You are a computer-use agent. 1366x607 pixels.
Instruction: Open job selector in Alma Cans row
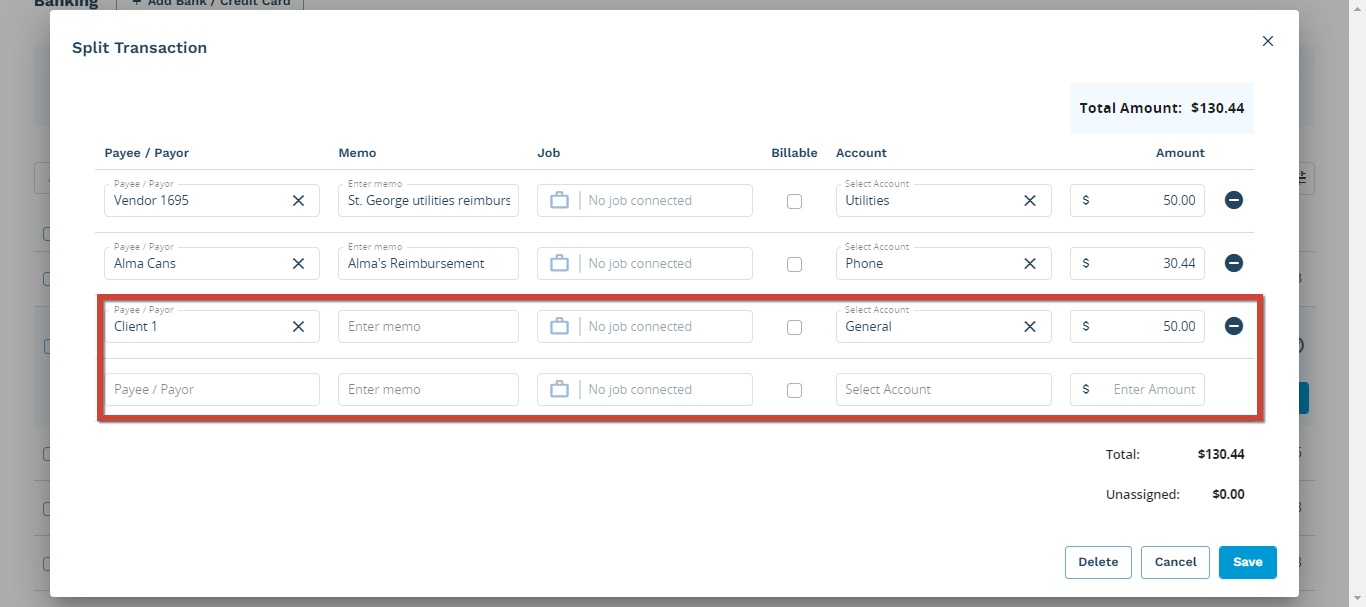point(644,263)
